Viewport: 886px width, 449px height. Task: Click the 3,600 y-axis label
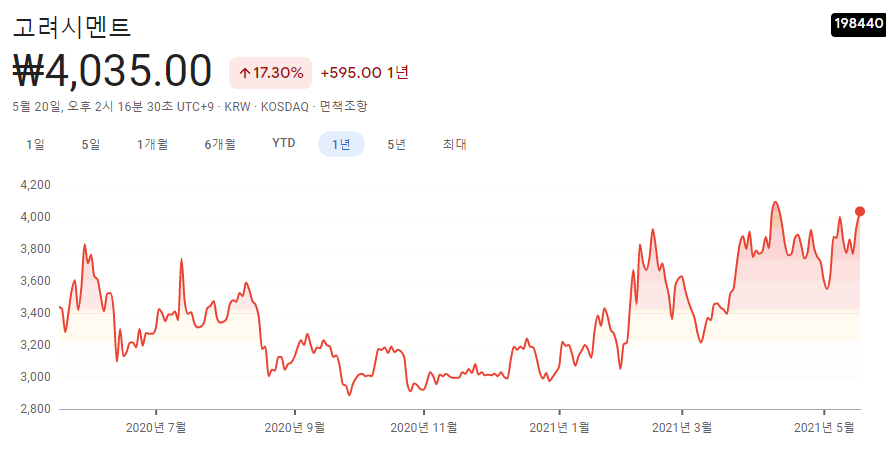[x=36, y=281]
